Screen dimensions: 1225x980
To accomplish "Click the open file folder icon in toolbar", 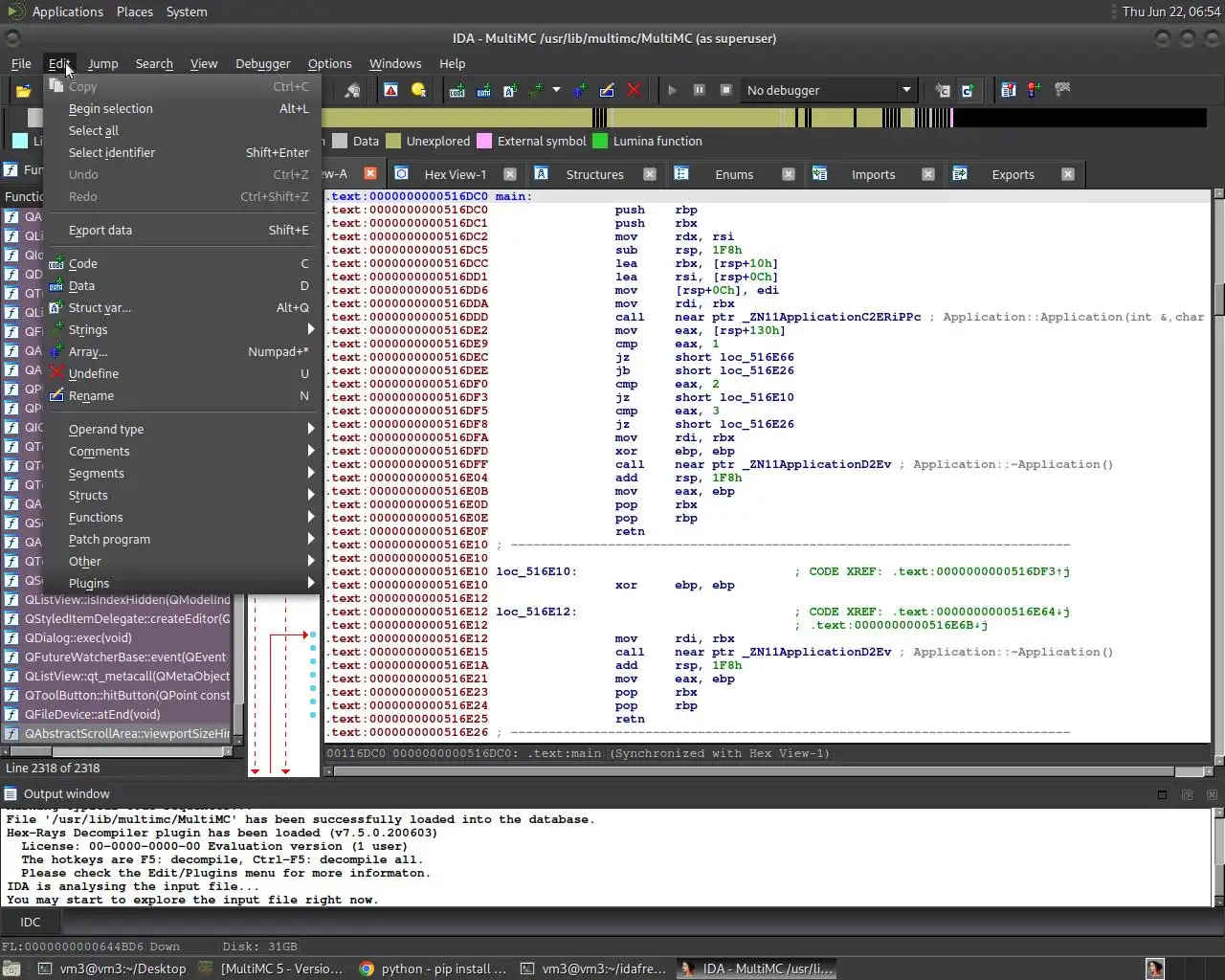I will click(23, 91).
